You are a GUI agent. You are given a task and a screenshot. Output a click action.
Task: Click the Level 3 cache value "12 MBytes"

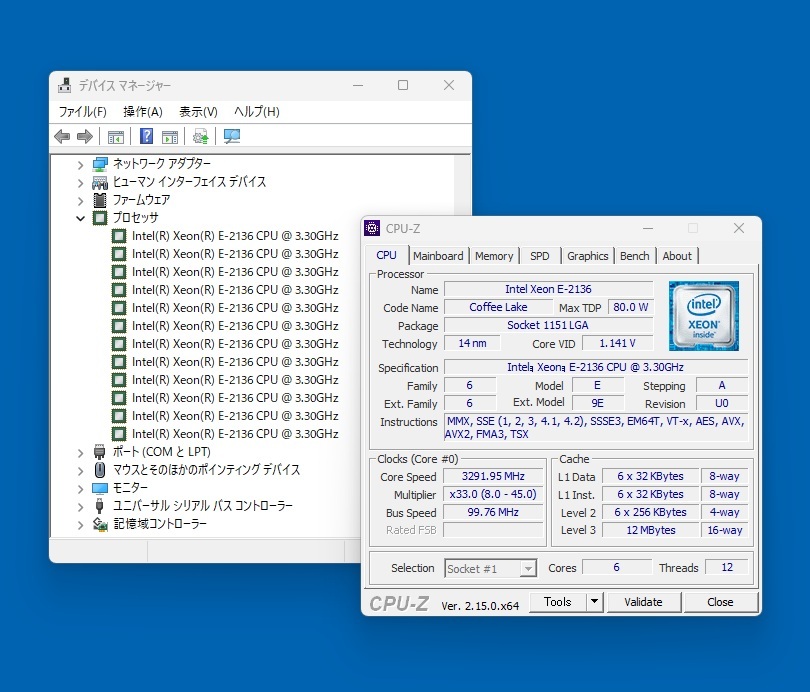click(651, 530)
